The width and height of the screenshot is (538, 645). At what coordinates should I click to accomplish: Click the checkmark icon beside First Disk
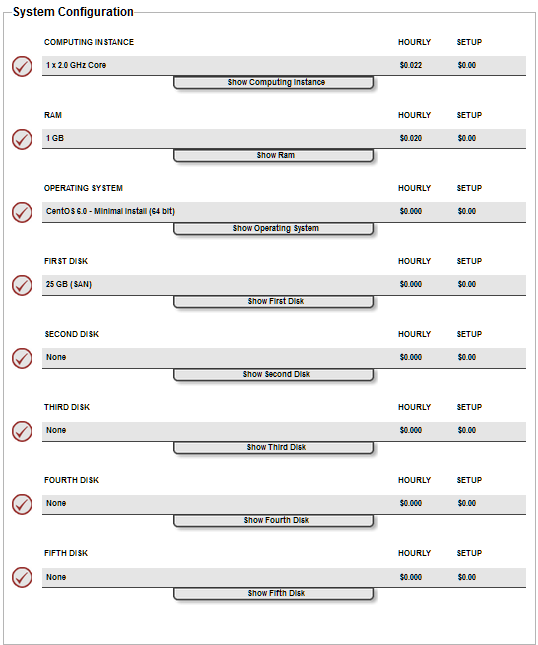tap(22, 285)
